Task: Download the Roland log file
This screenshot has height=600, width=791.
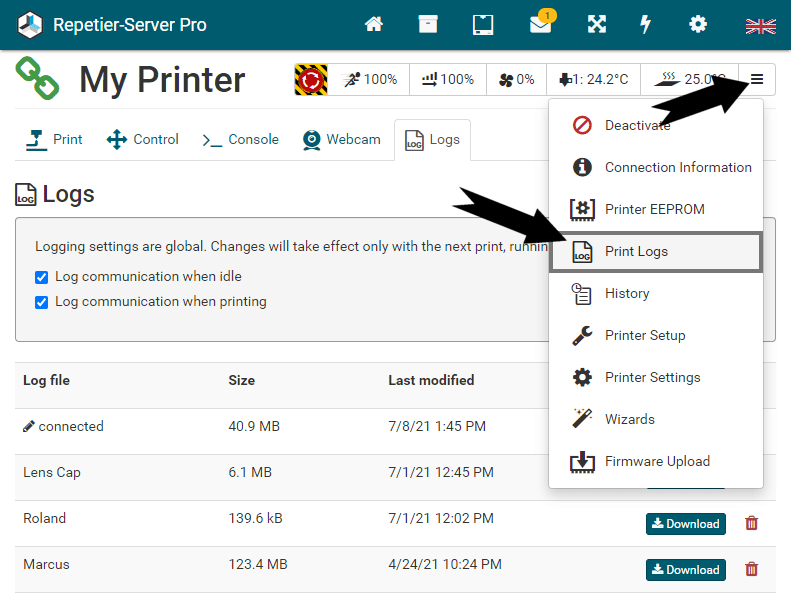Action: pyautogui.click(x=685, y=523)
